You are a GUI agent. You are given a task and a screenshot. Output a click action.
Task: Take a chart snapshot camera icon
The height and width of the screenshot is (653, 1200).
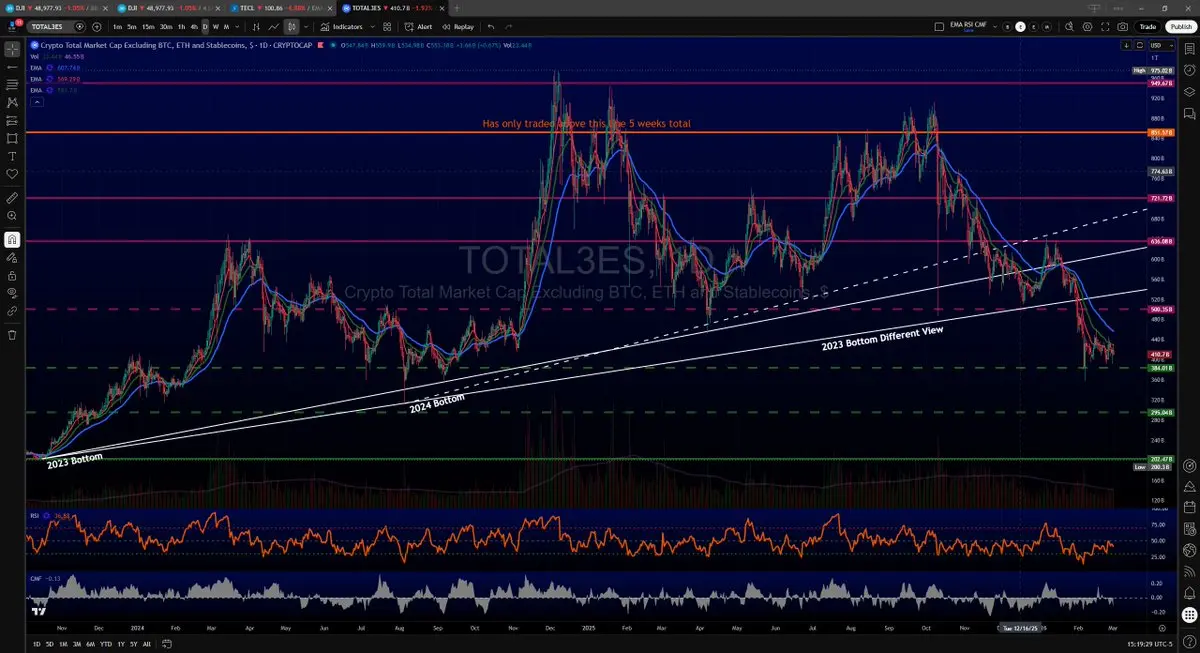pyautogui.click(x=1123, y=27)
